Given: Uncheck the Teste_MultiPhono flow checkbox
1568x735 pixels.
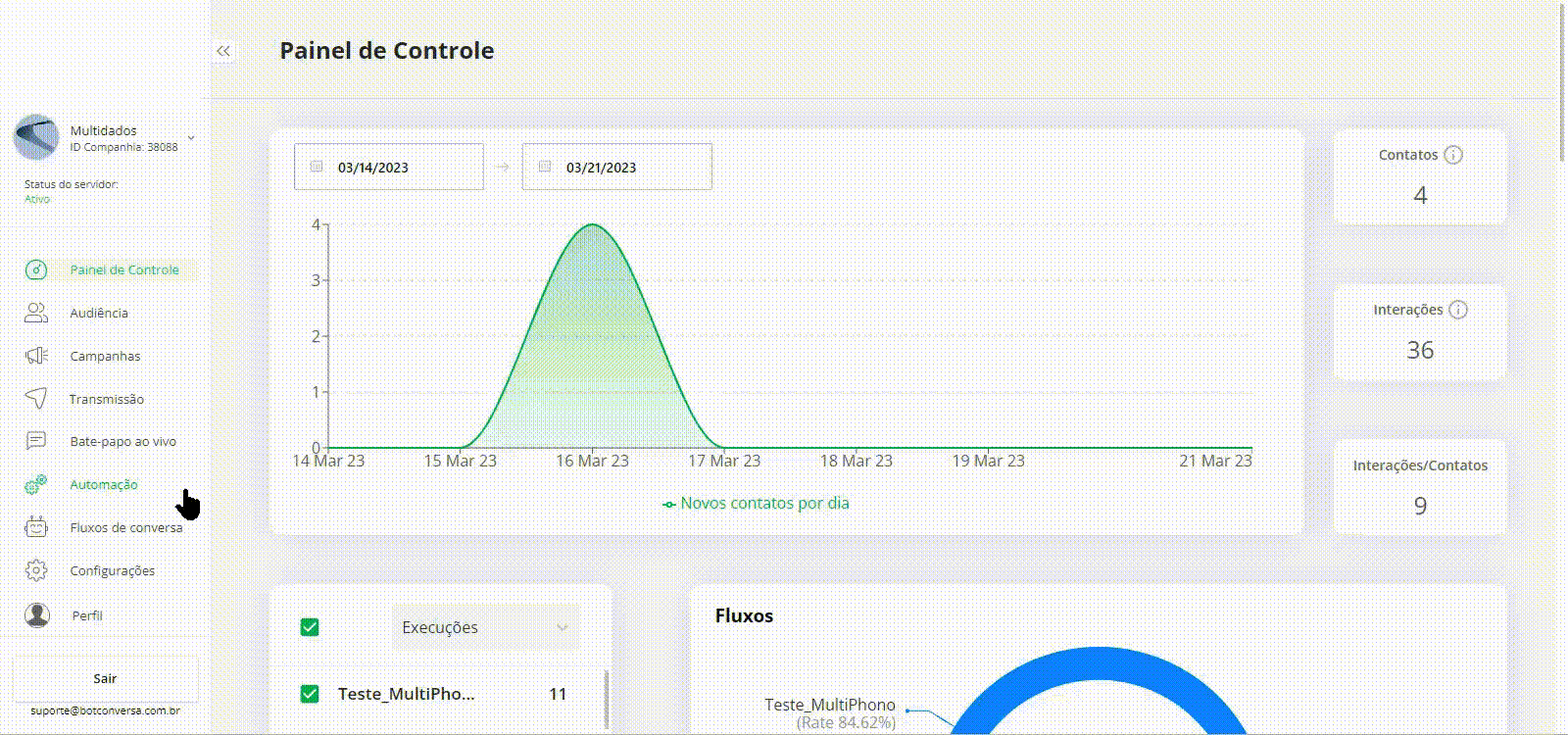Looking at the screenshot, I should tap(310, 694).
